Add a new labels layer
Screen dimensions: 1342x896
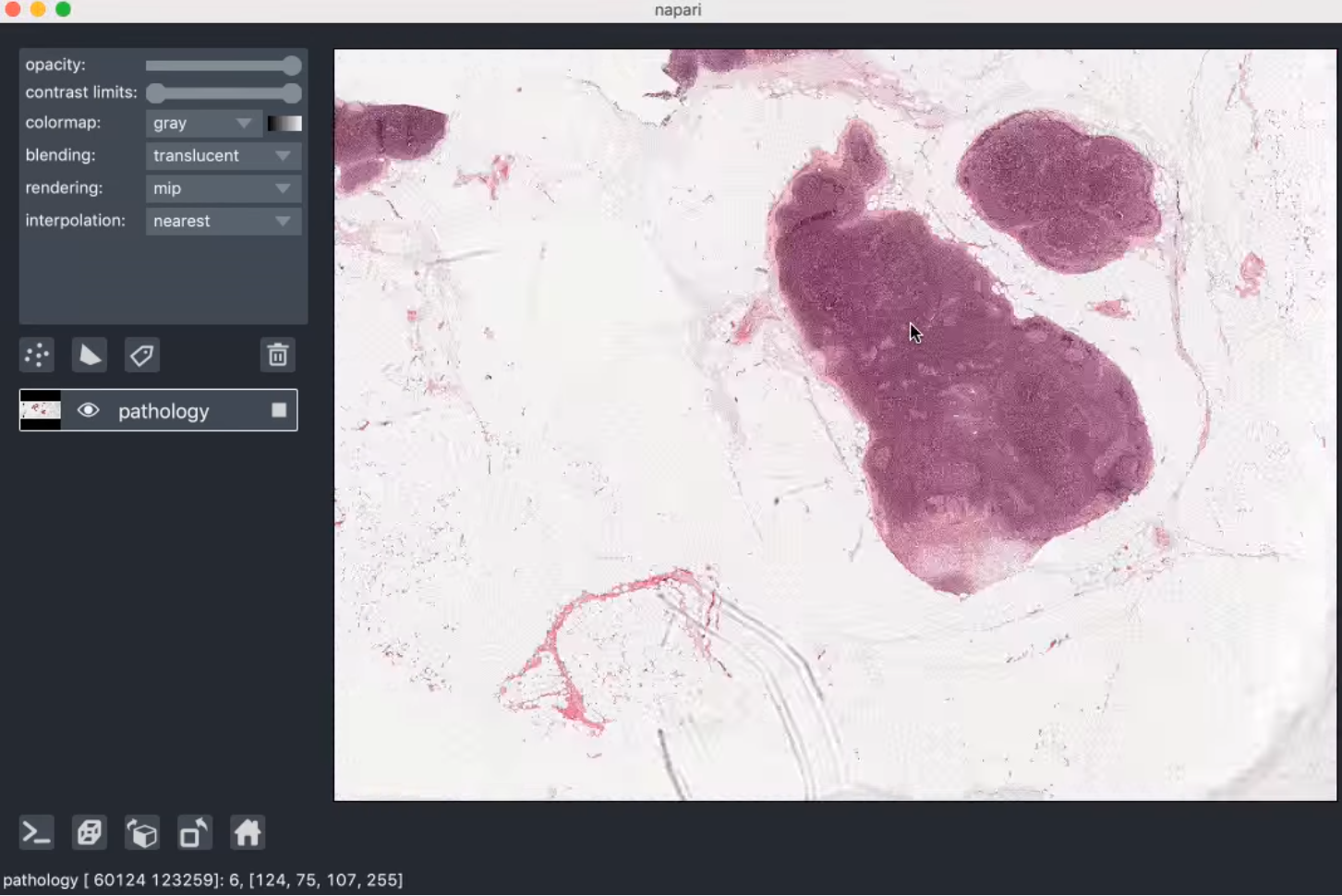tap(142, 355)
